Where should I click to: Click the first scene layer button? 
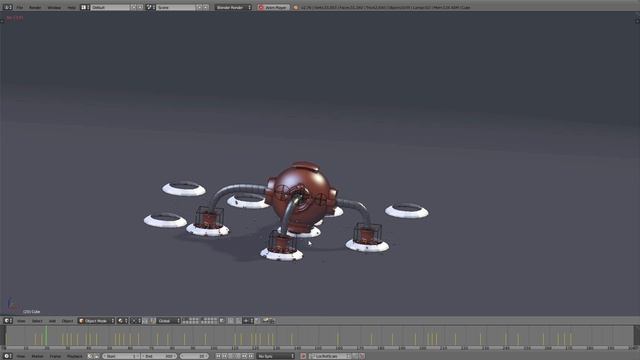184,319
